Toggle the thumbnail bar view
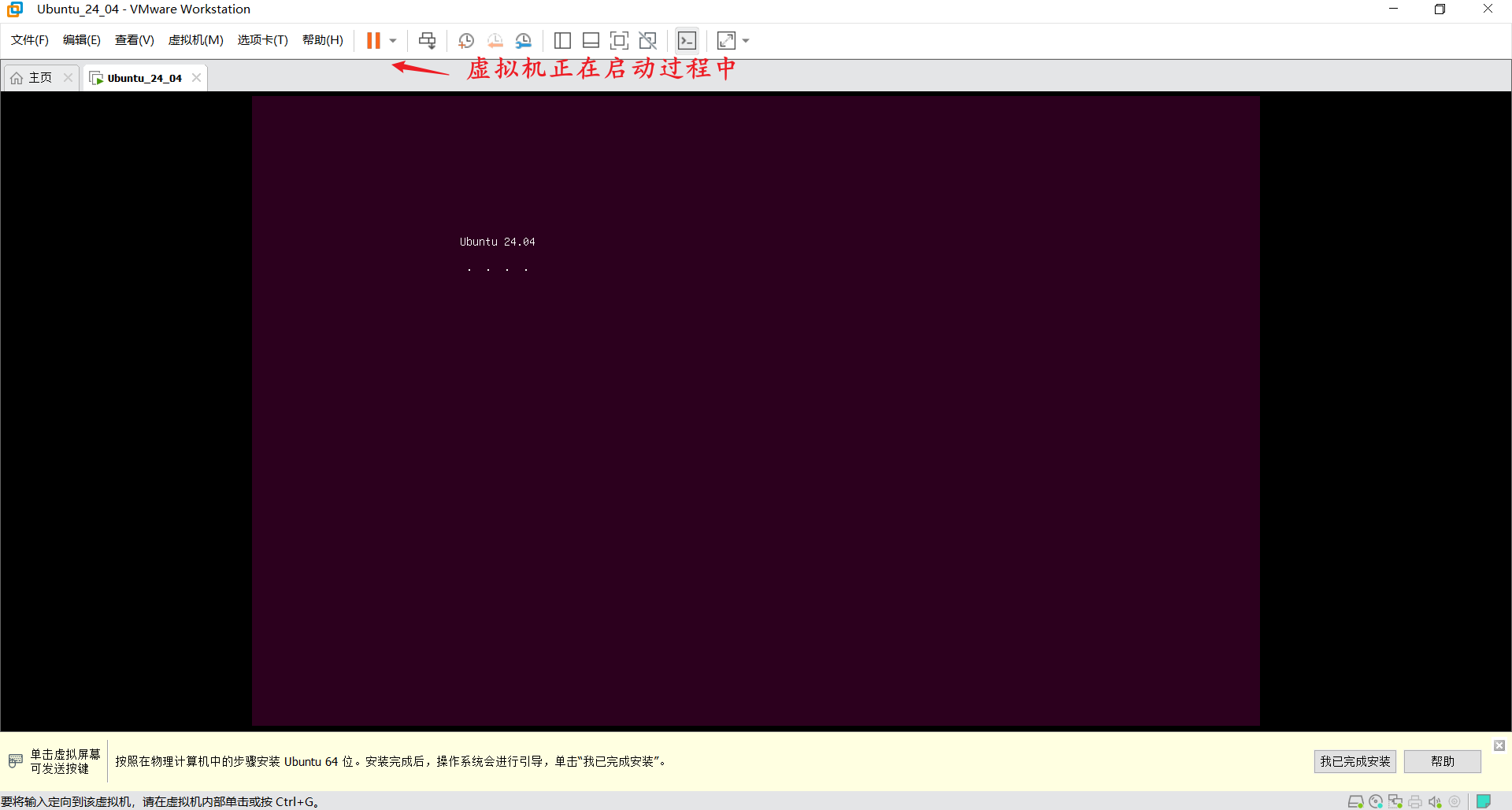Image resolution: width=1512 pixels, height=810 pixels. (591, 40)
